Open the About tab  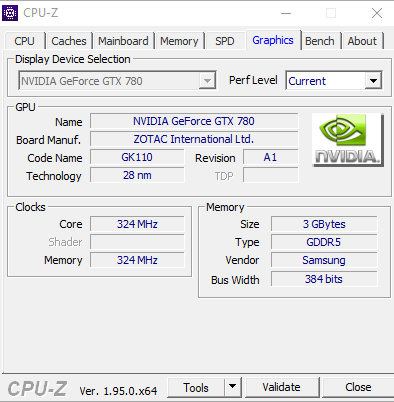pyautogui.click(x=362, y=41)
